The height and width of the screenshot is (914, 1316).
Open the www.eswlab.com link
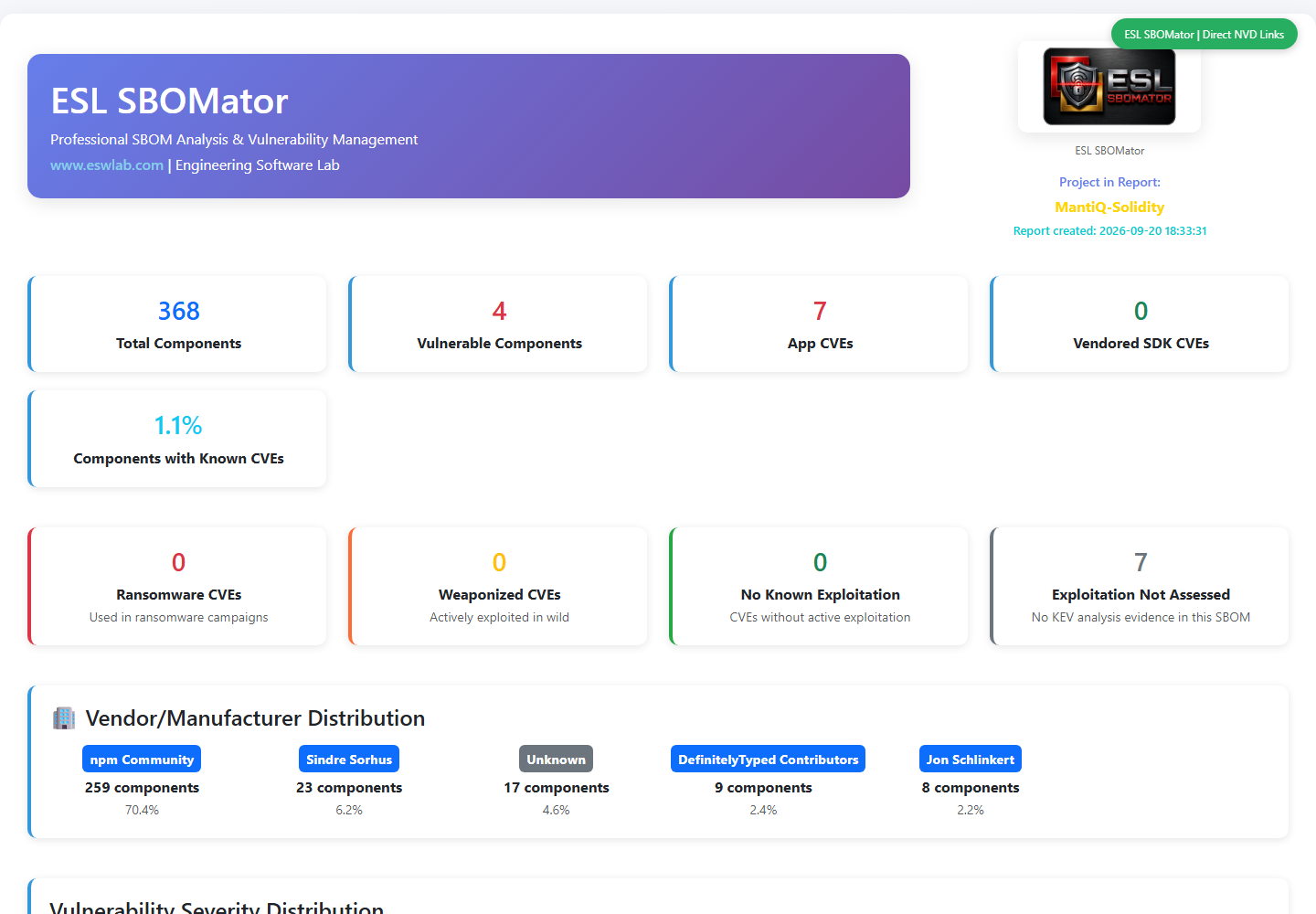(107, 165)
